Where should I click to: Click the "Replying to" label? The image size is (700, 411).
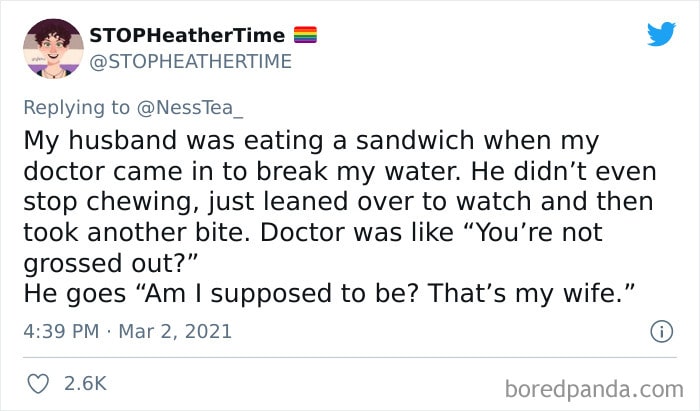[x=76, y=108]
